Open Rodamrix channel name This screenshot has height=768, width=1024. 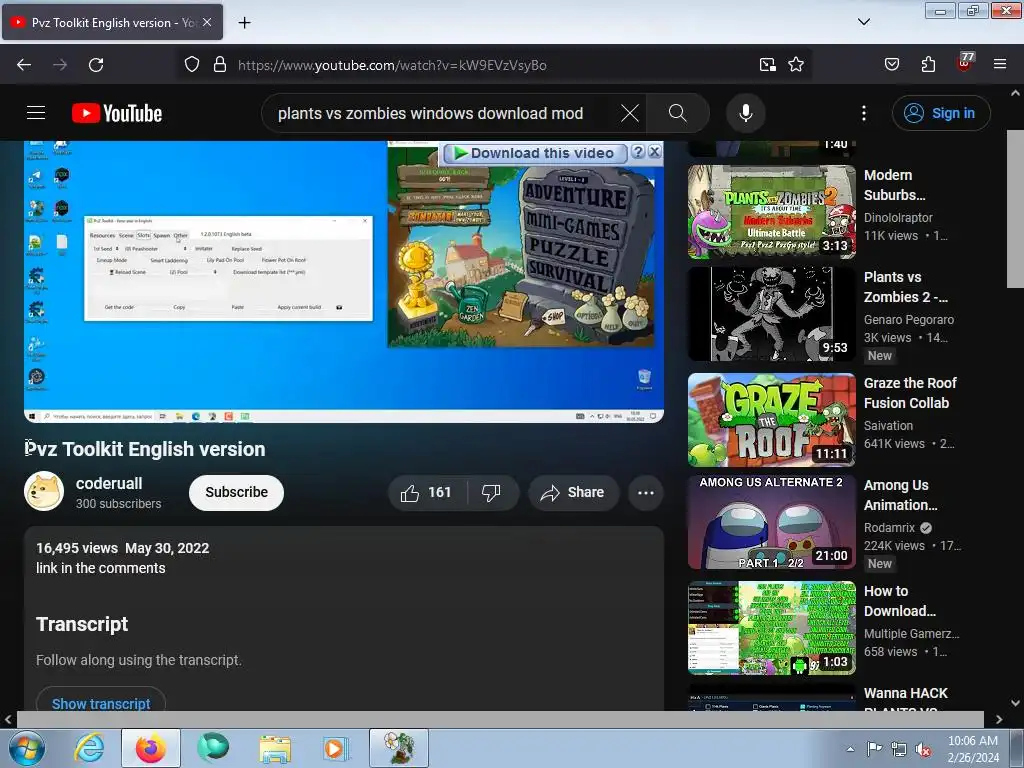click(889, 528)
